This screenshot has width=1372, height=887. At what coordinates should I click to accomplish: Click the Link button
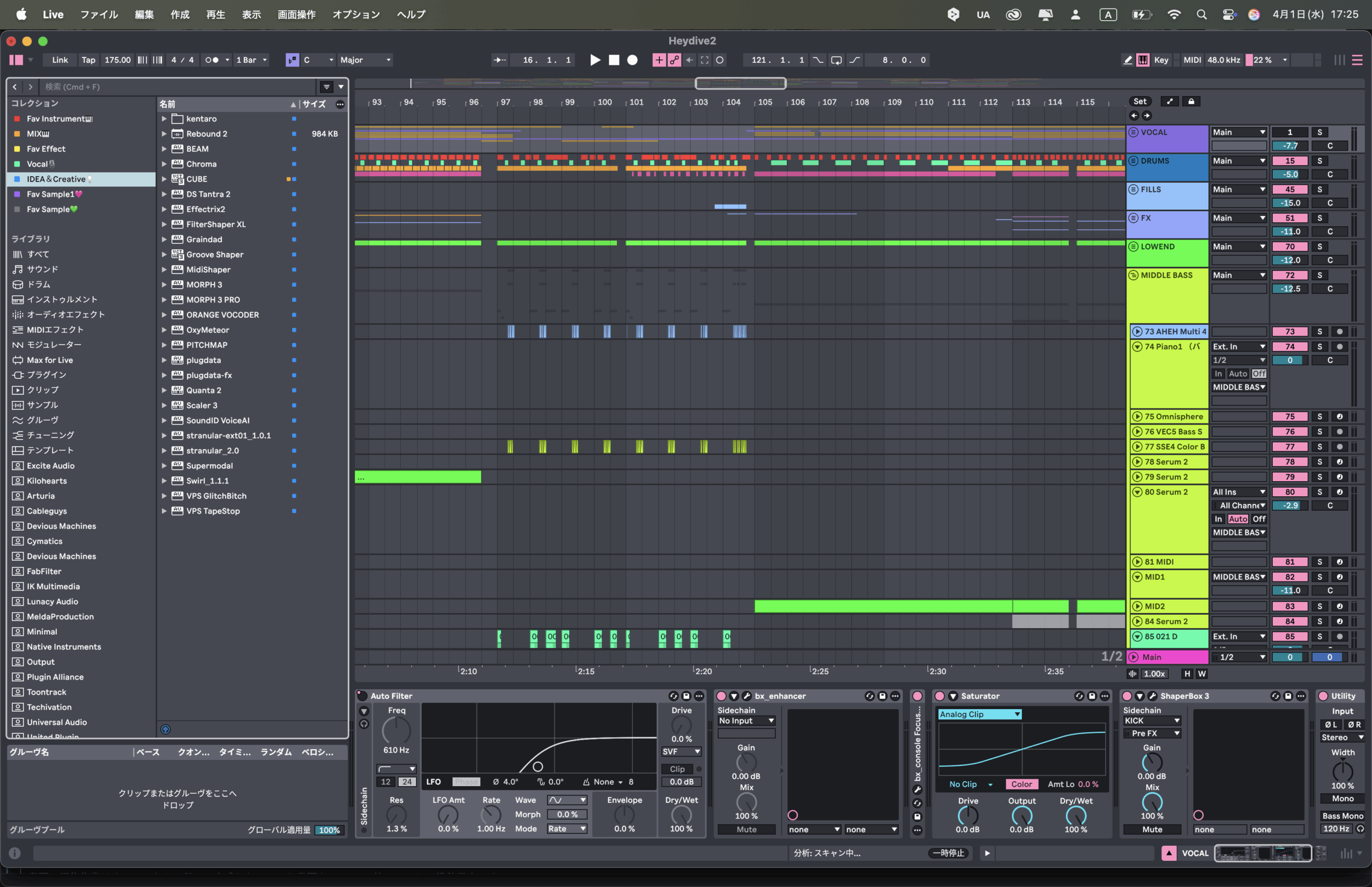[60, 60]
